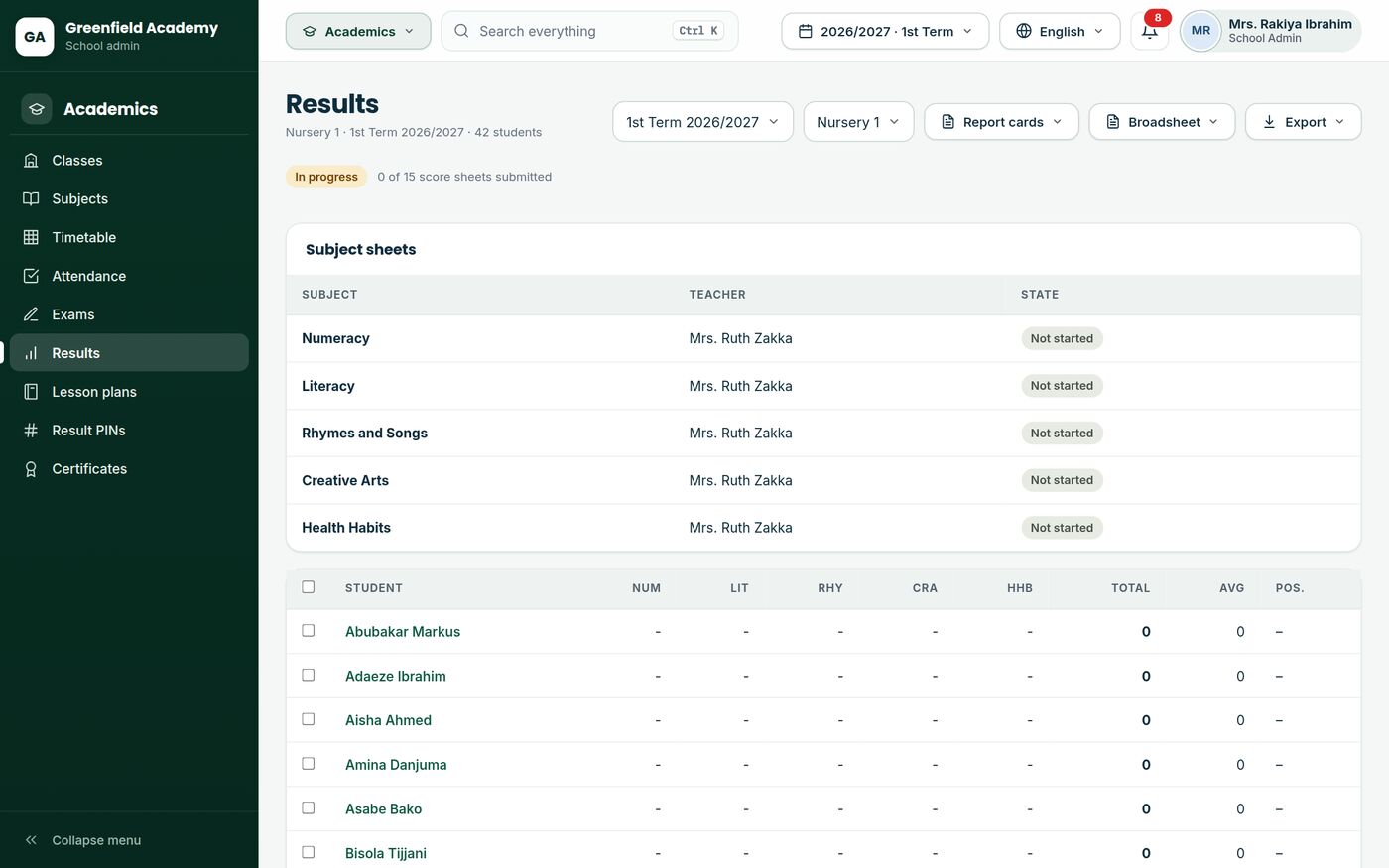Expand the Nursery 1 class dropdown
The width and height of the screenshot is (1389, 868).
858,122
